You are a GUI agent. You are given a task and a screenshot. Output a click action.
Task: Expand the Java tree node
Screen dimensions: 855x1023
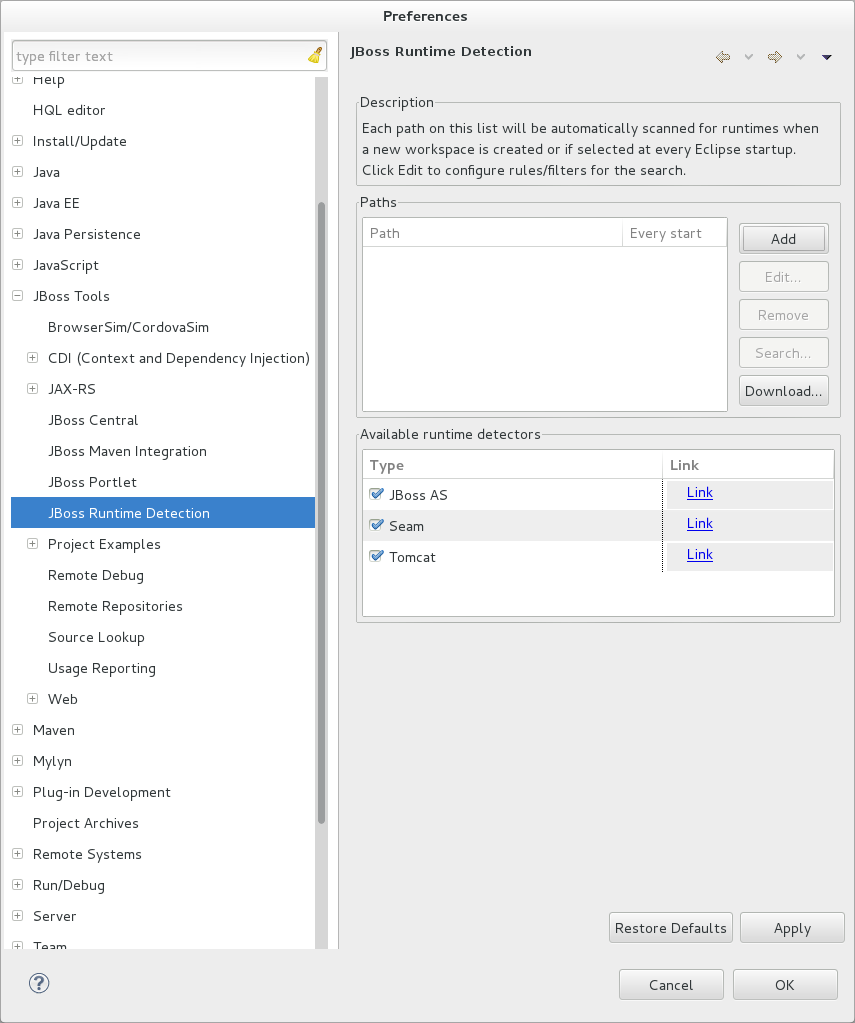(17, 172)
